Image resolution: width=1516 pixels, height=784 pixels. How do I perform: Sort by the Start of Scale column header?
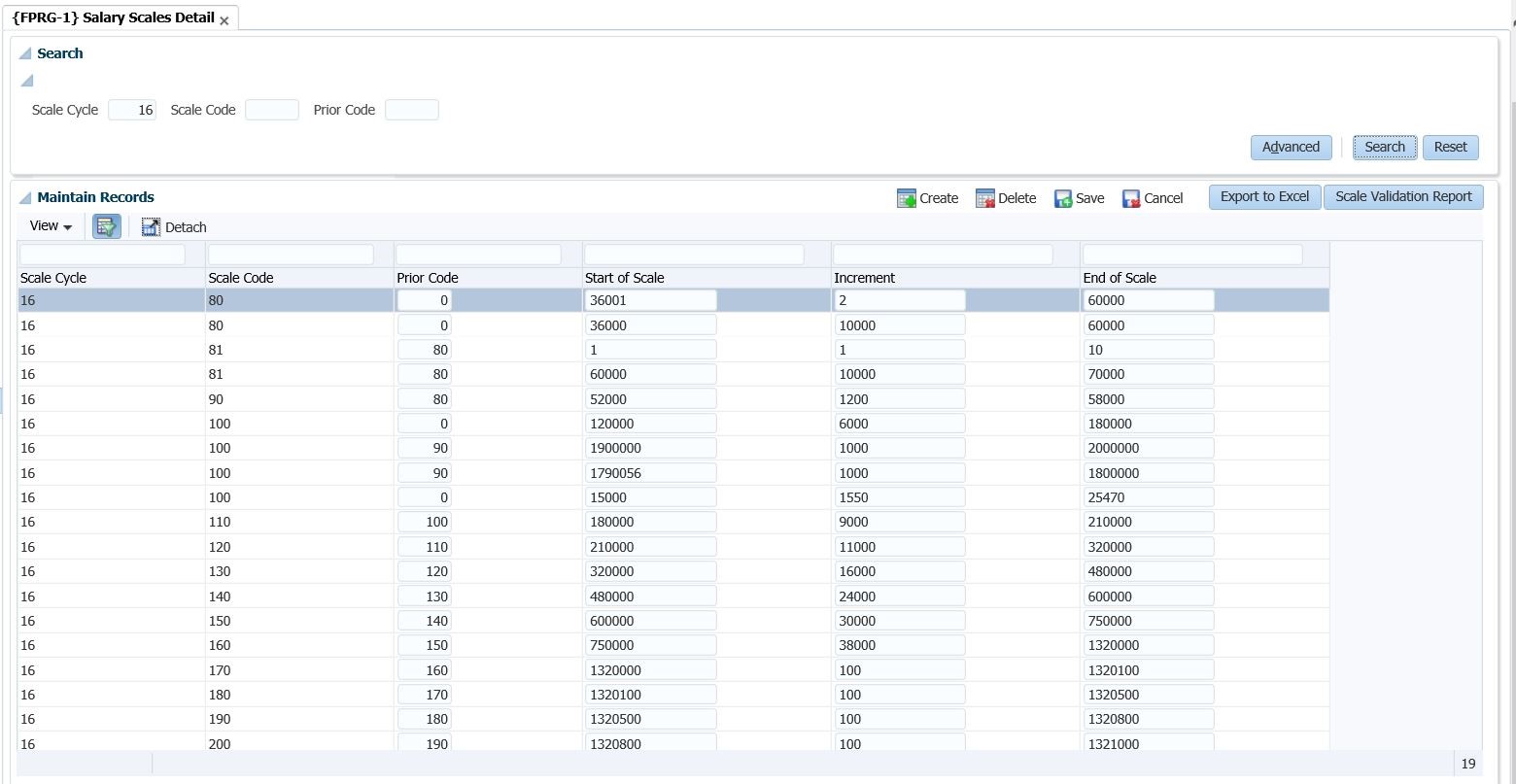click(x=625, y=278)
